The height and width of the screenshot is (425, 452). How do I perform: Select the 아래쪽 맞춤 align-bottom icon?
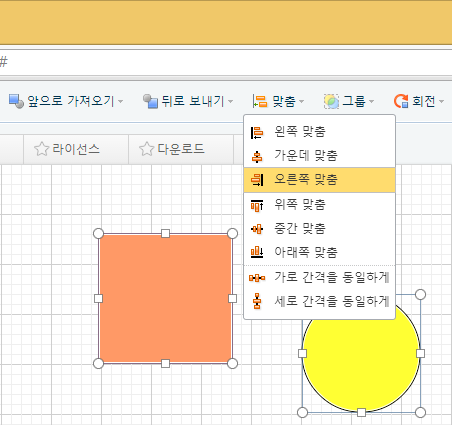pyautogui.click(x=257, y=252)
